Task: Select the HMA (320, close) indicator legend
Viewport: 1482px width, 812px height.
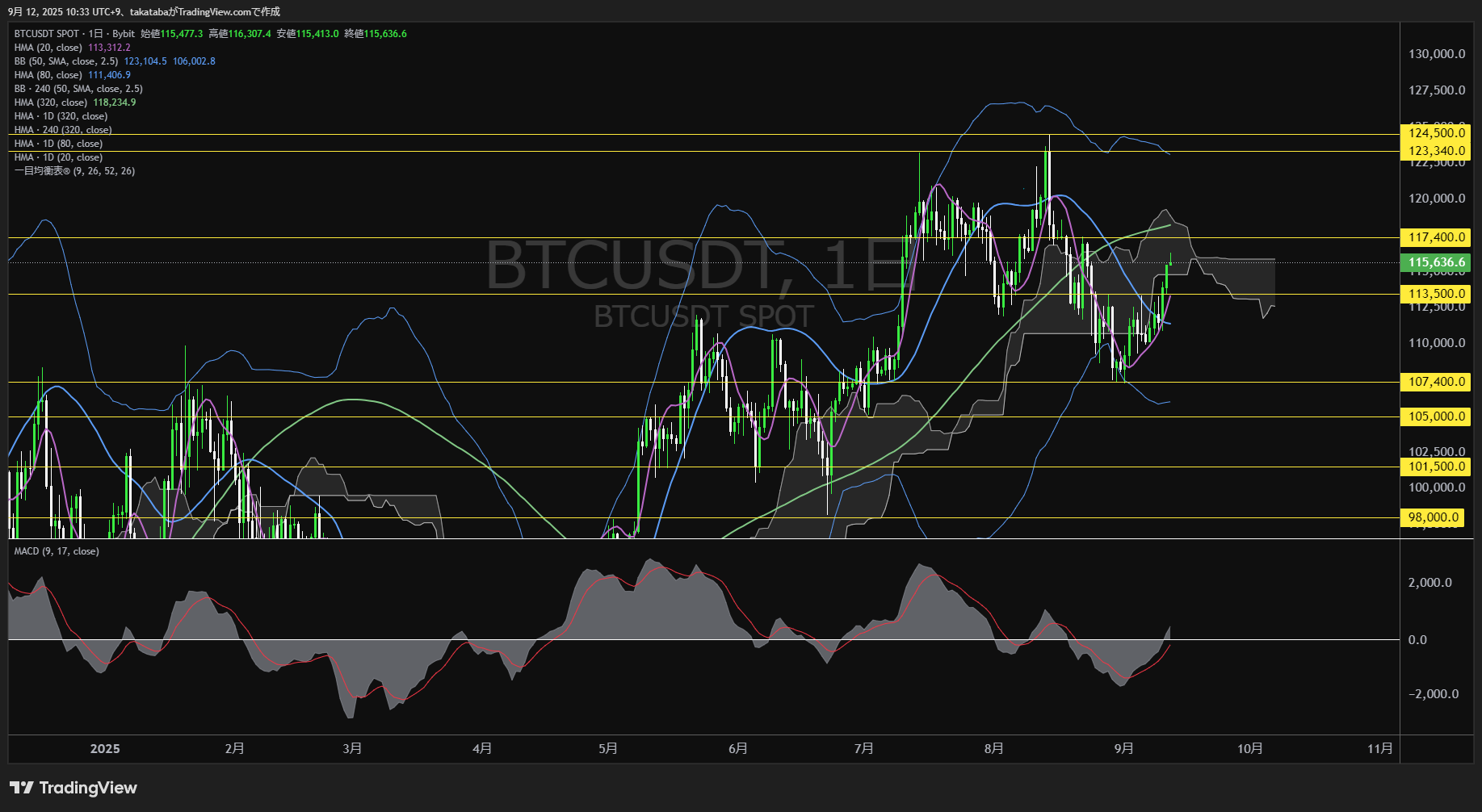Action: click(51, 103)
